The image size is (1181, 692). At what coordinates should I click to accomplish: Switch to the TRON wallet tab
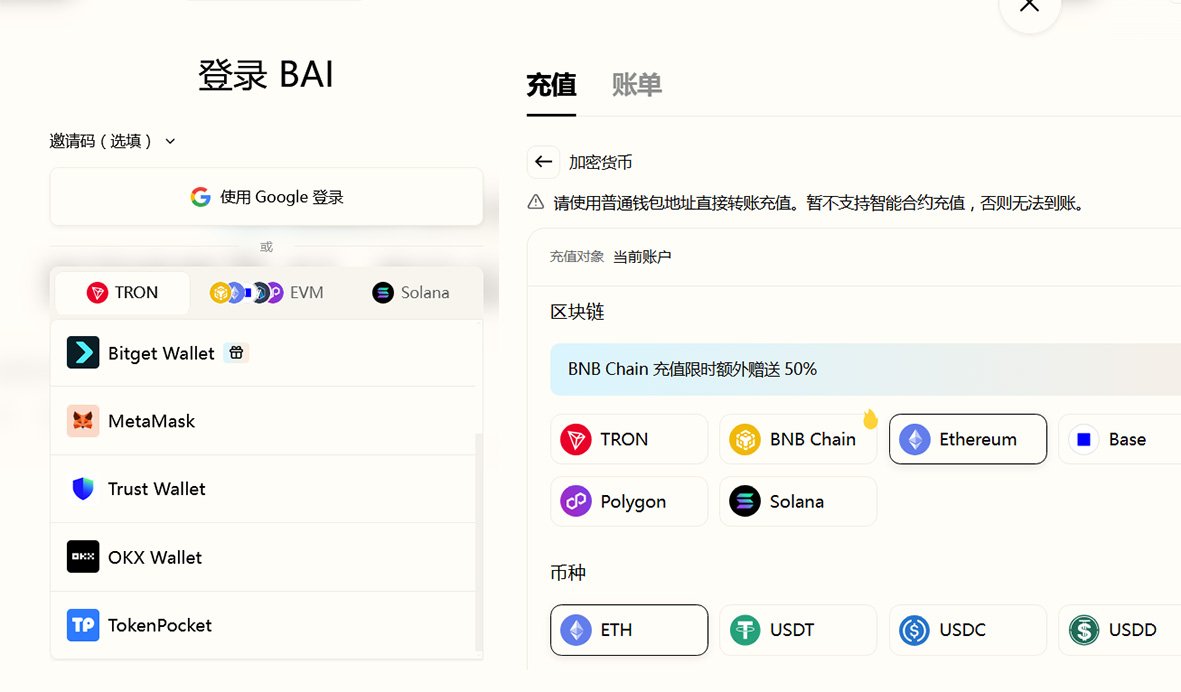point(122,292)
